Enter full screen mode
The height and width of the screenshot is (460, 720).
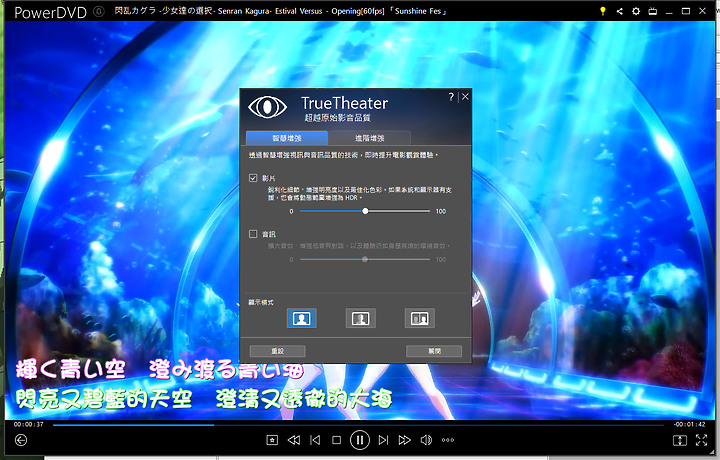701,440
